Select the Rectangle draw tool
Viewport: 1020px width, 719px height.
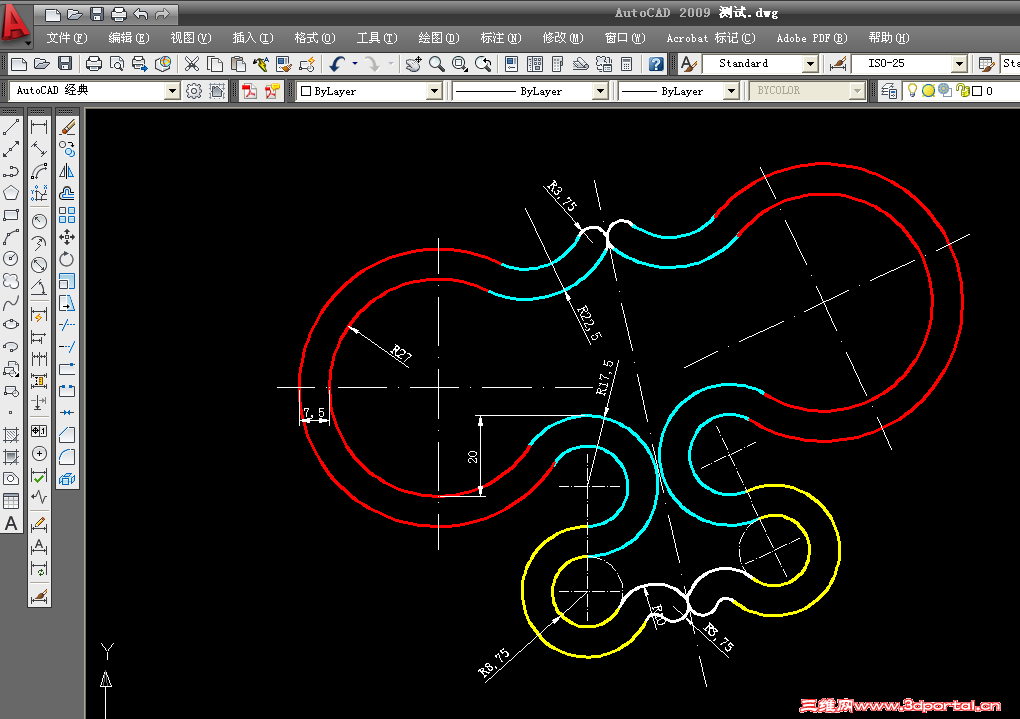[11, 215]
